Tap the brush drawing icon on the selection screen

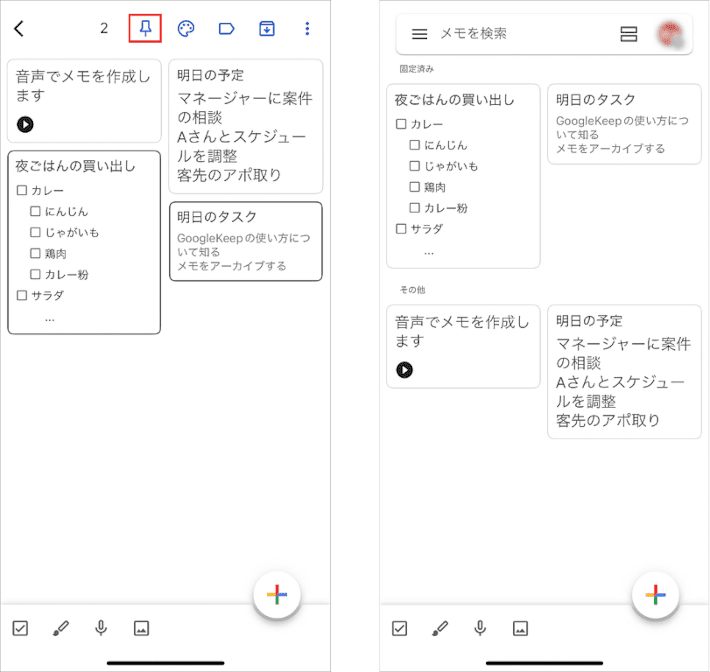click(x=60, y=628)
